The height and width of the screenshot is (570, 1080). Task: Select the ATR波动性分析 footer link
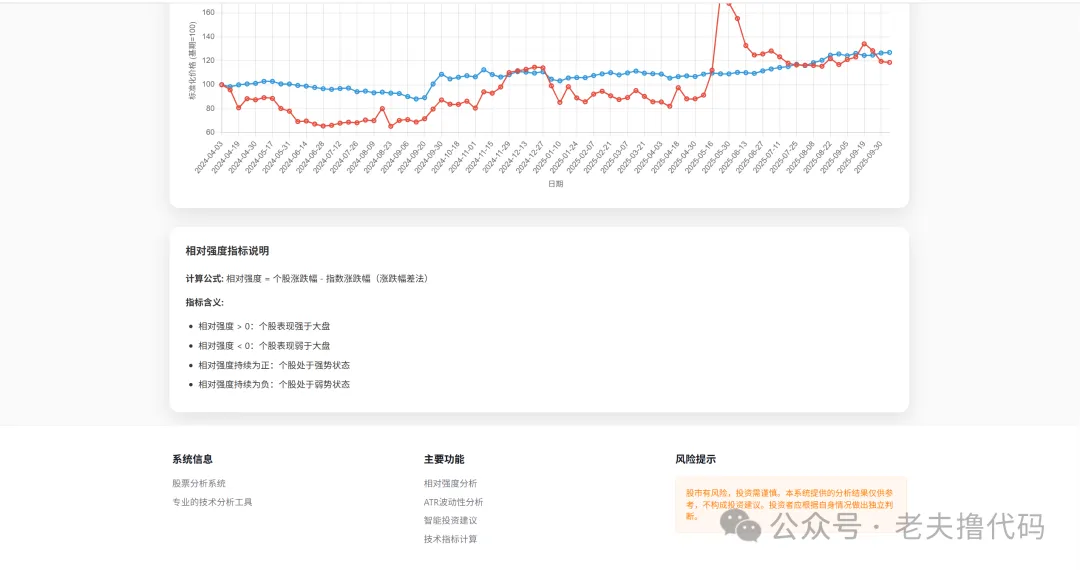tap(453, 502)
